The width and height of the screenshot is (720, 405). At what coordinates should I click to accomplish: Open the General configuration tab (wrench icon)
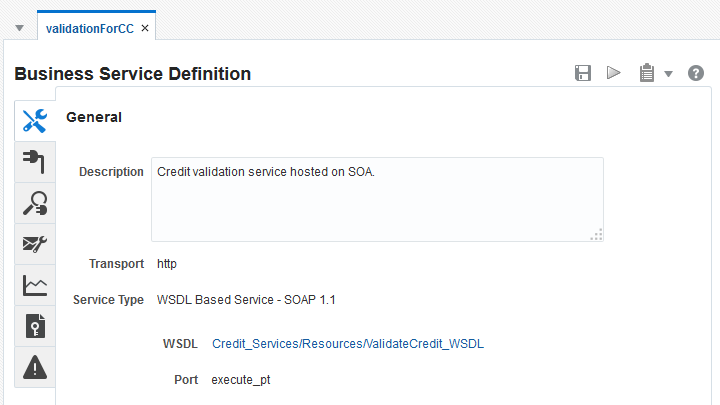(34, 121)
